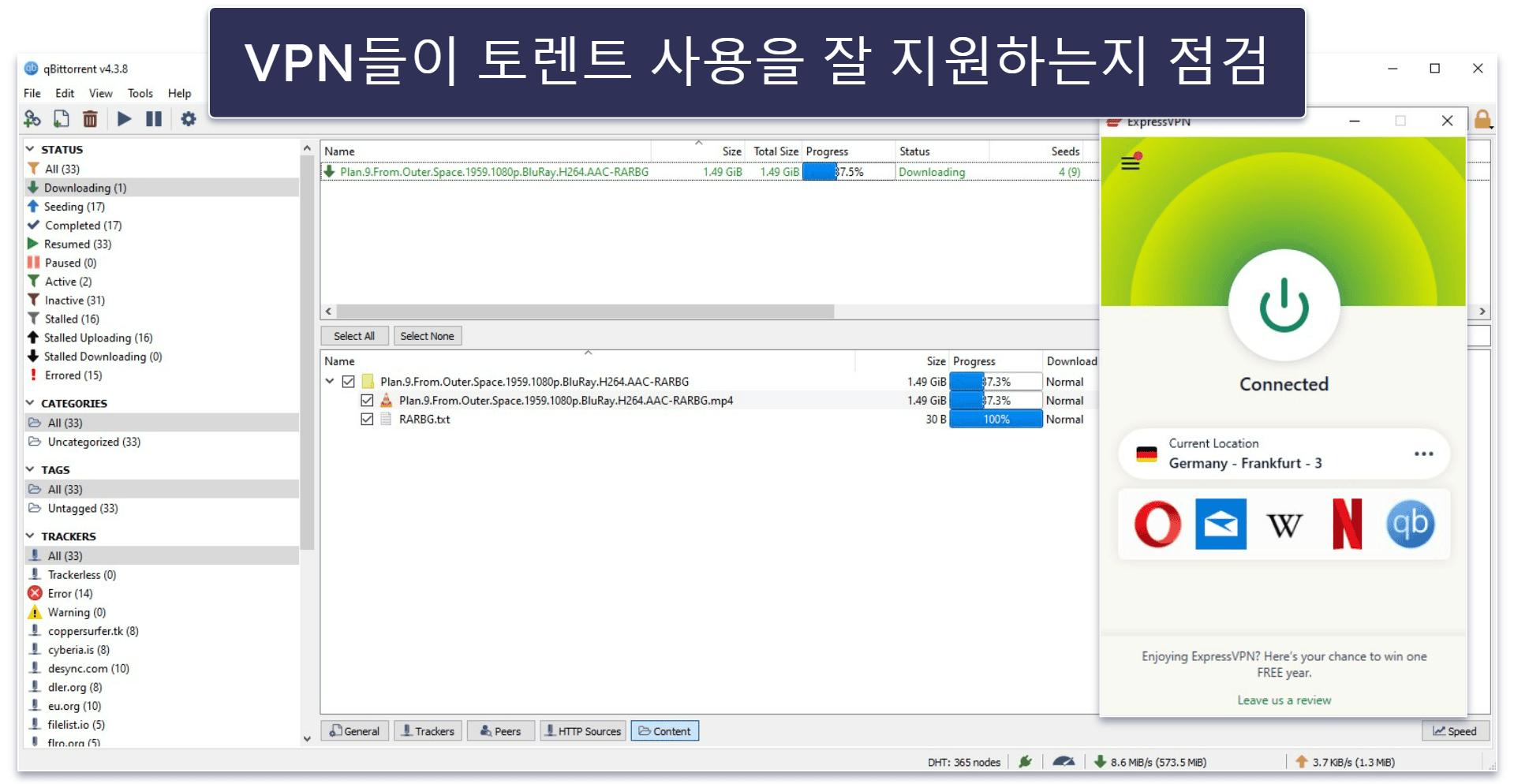Collapse the TAGS section

(x=30, y=469)
